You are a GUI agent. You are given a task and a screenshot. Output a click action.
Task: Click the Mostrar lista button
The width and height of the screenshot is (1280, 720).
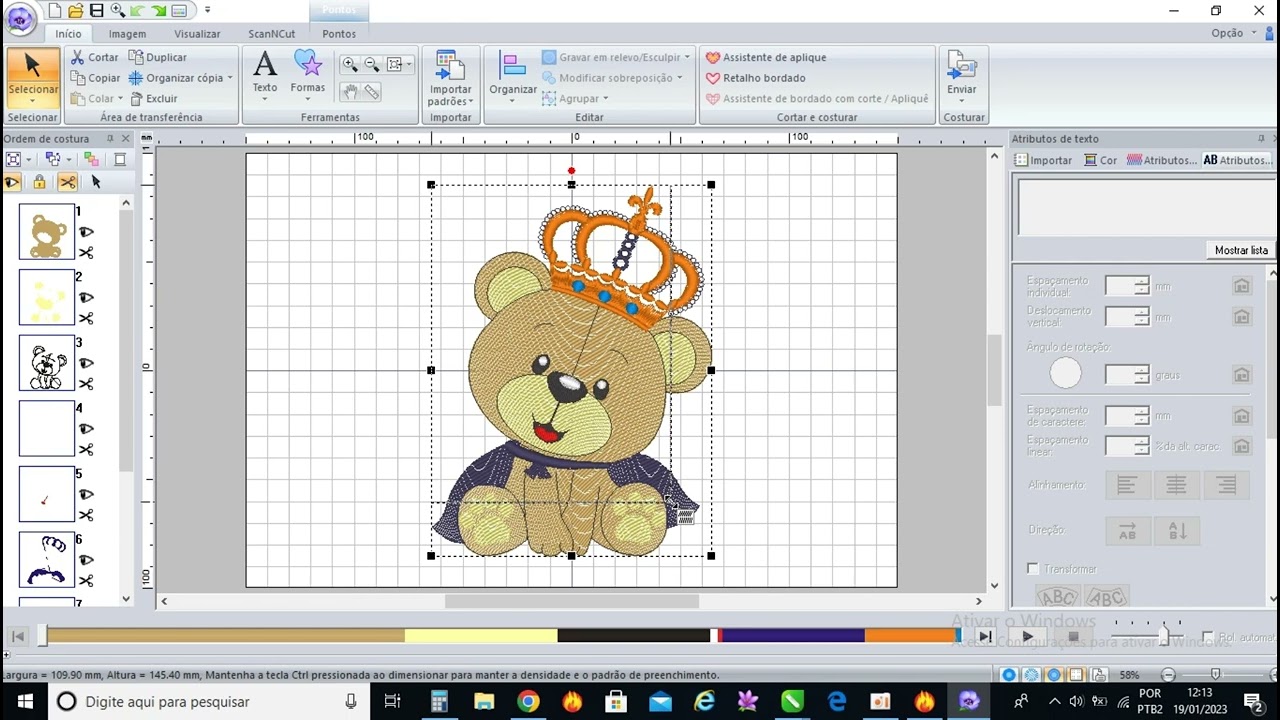pos(1241,250)
